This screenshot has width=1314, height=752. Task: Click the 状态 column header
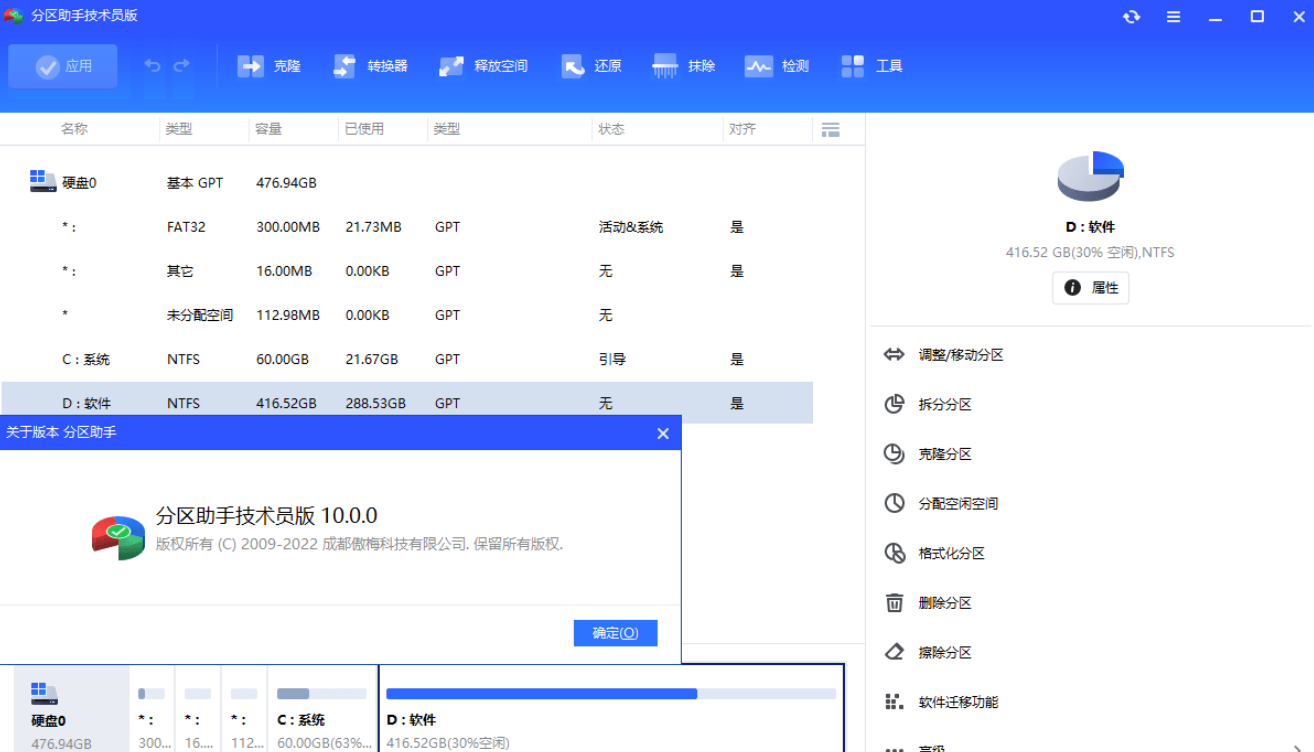point(611,129)
